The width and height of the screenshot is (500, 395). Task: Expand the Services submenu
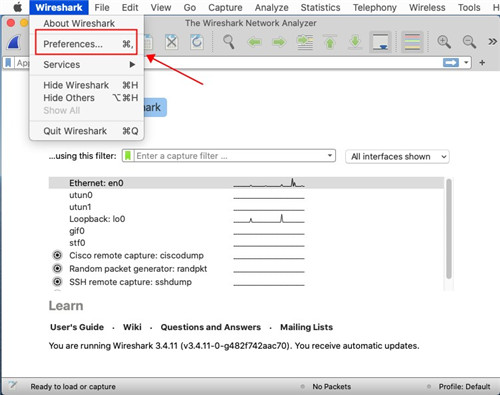click(x=89, y=65)
